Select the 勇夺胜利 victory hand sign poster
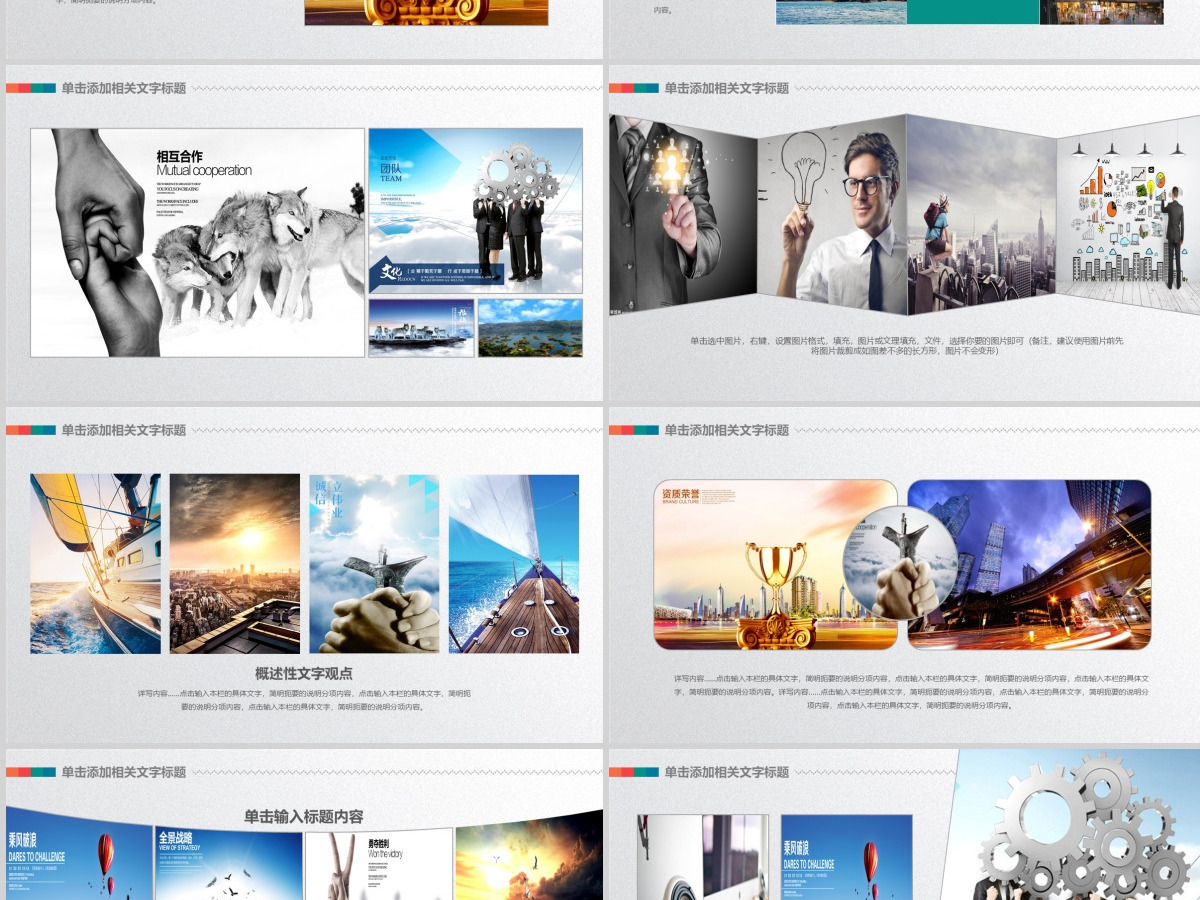The image size is (1200, 900). click(x=379, y=863)
